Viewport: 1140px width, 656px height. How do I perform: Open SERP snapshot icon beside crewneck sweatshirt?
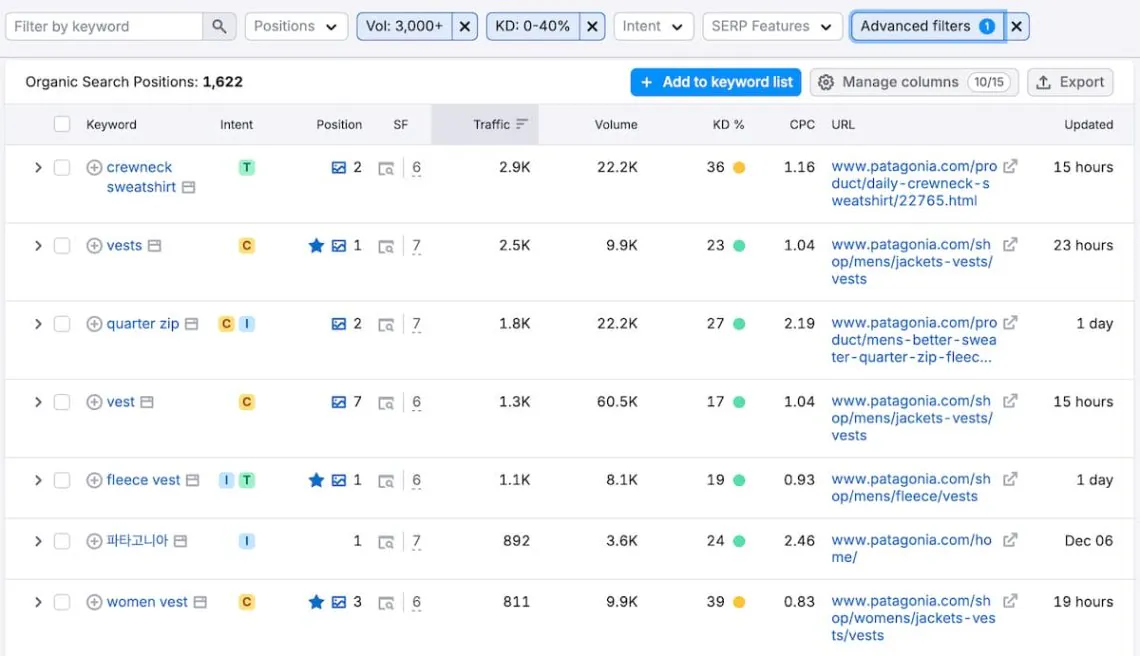(x=188, y=187)
